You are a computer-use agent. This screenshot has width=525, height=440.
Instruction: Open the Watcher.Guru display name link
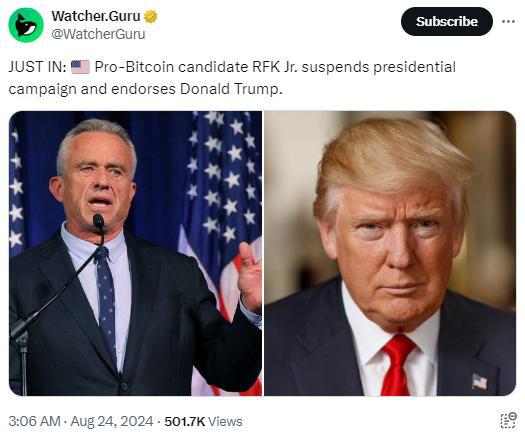[96, 16]
